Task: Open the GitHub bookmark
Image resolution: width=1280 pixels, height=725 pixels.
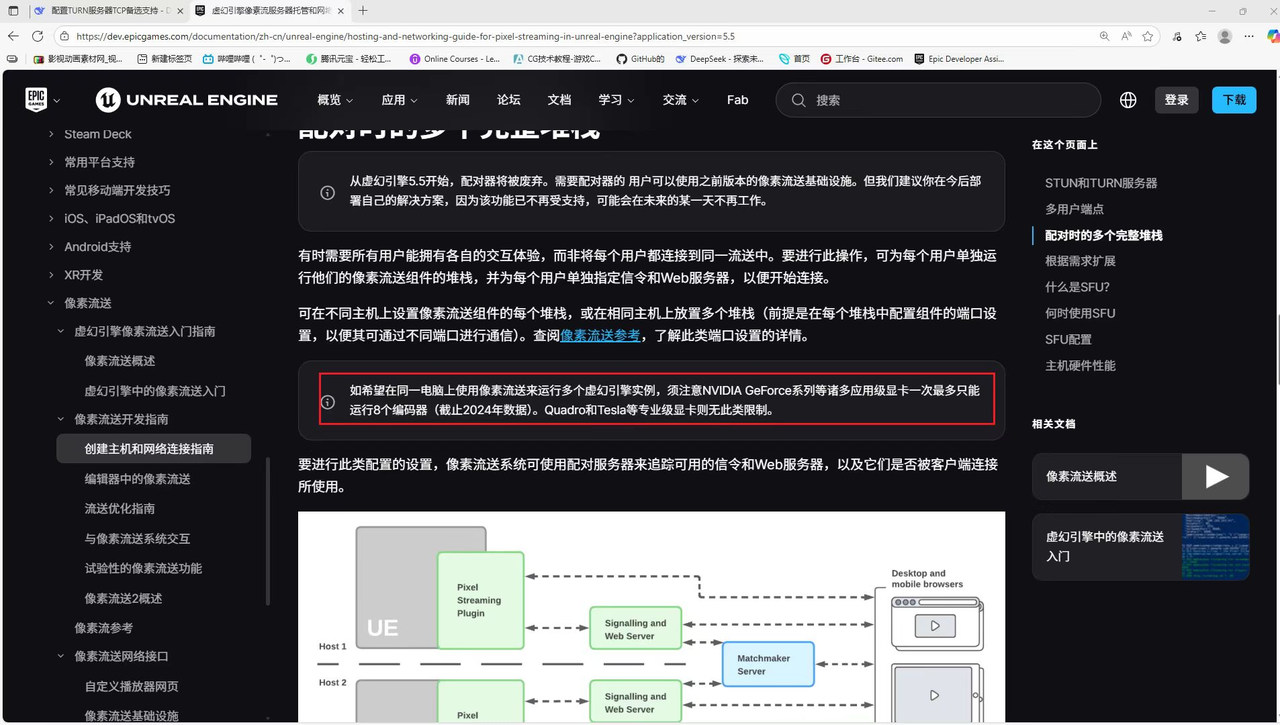Action: pos(639,58)
